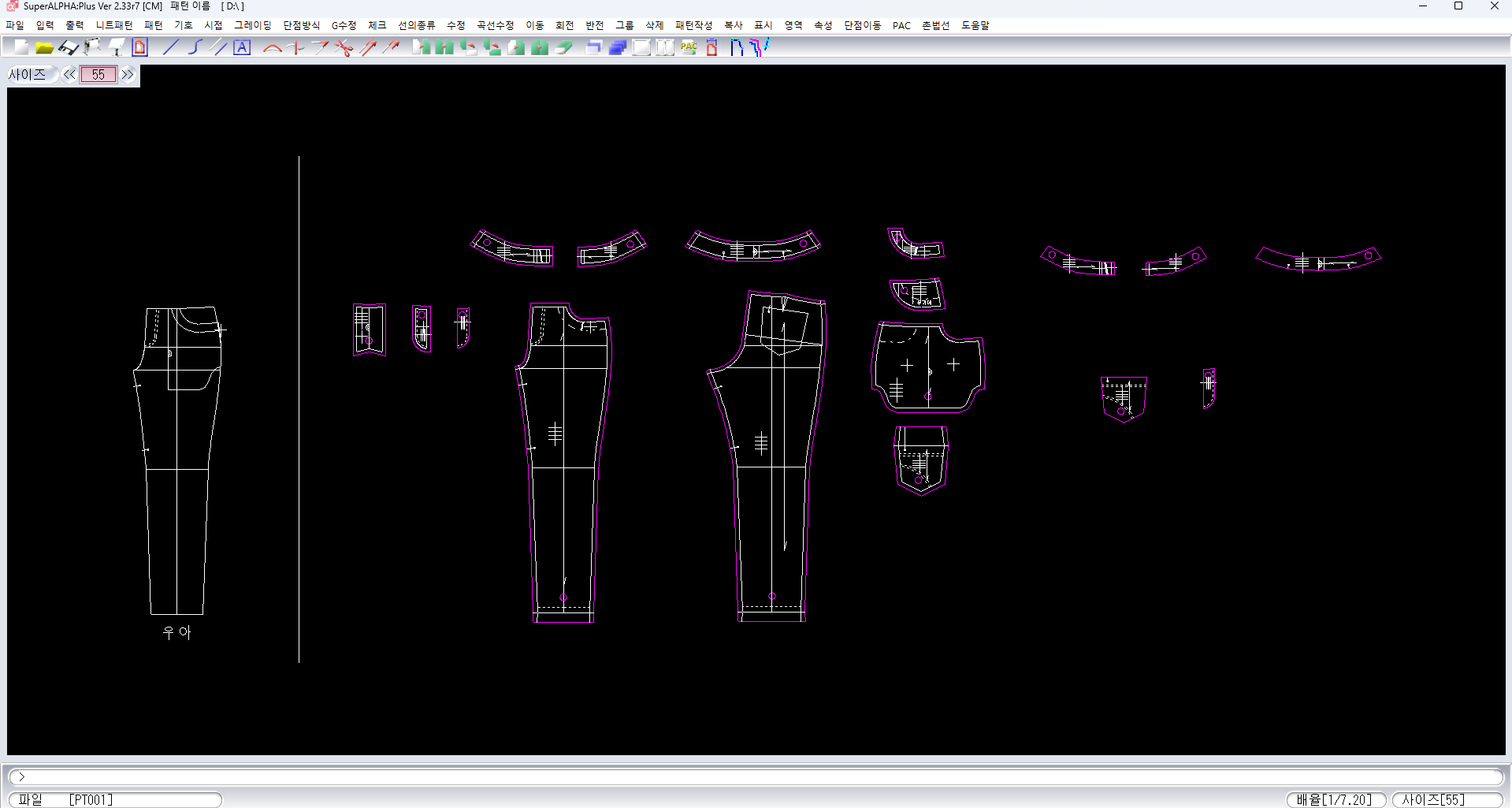
Task: Click the 배율[1/7.20] scale indicator
Action: pos(1335,799)
